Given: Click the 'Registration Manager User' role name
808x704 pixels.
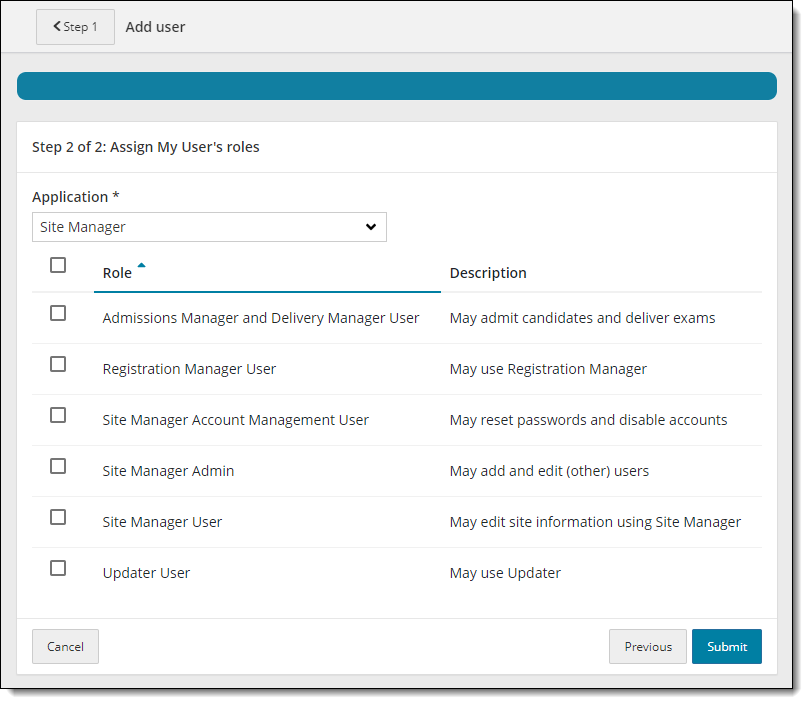Looking at the screenshot, I should [189, 370].
